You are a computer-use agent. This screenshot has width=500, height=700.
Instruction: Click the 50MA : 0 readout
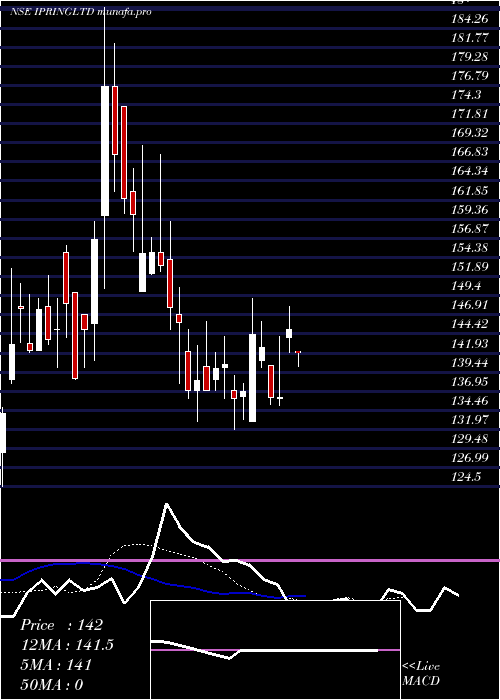(52, 684)
